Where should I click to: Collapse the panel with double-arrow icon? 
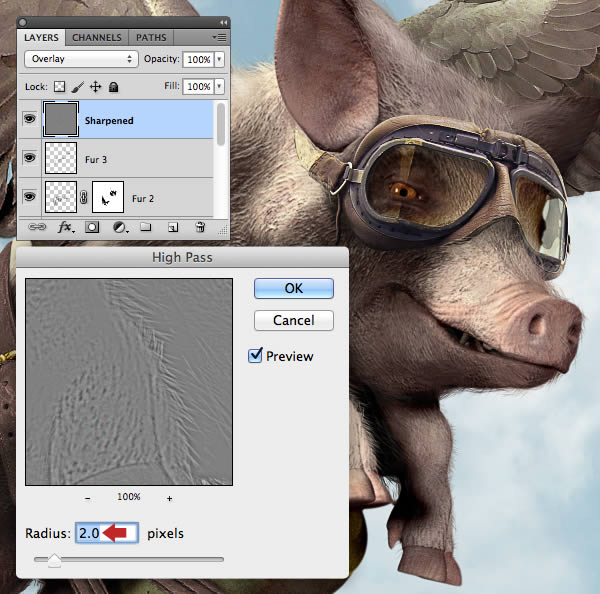(x=223, y=23)
